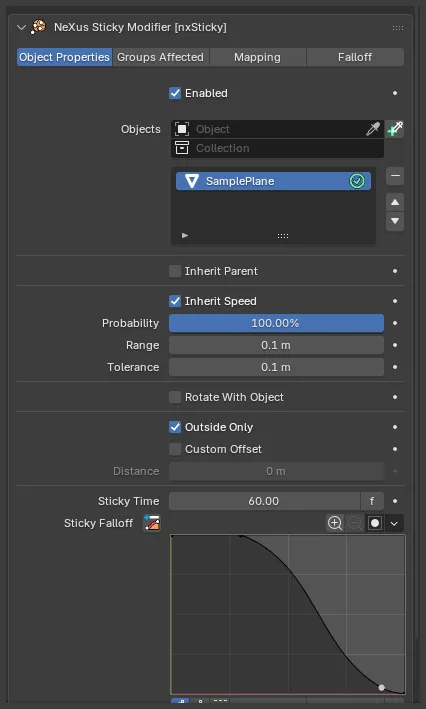Click the Probability 100.00% slider

276,323
